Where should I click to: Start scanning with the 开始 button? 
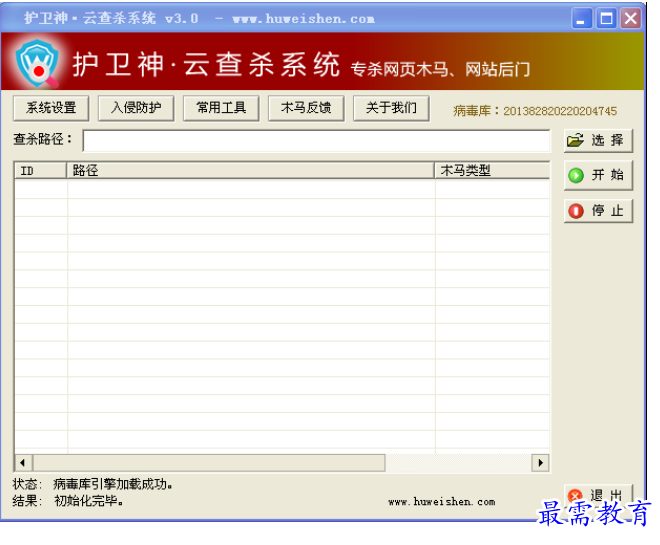598,175
